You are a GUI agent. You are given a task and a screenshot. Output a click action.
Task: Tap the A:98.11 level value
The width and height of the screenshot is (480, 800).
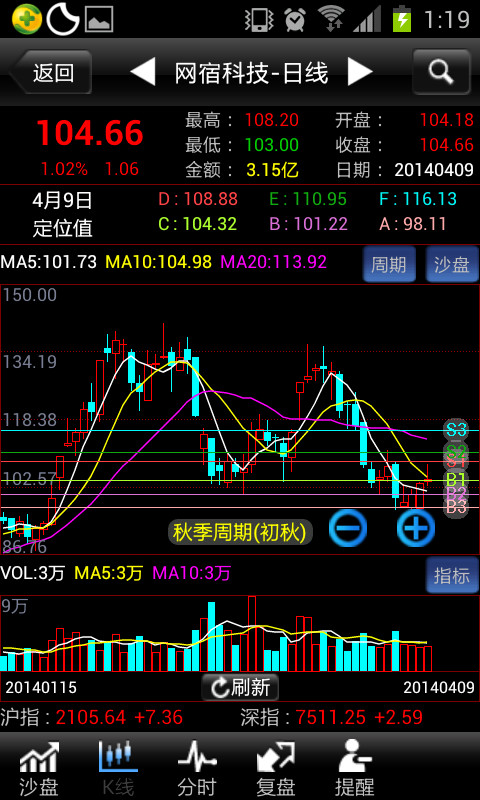(413, 223)
